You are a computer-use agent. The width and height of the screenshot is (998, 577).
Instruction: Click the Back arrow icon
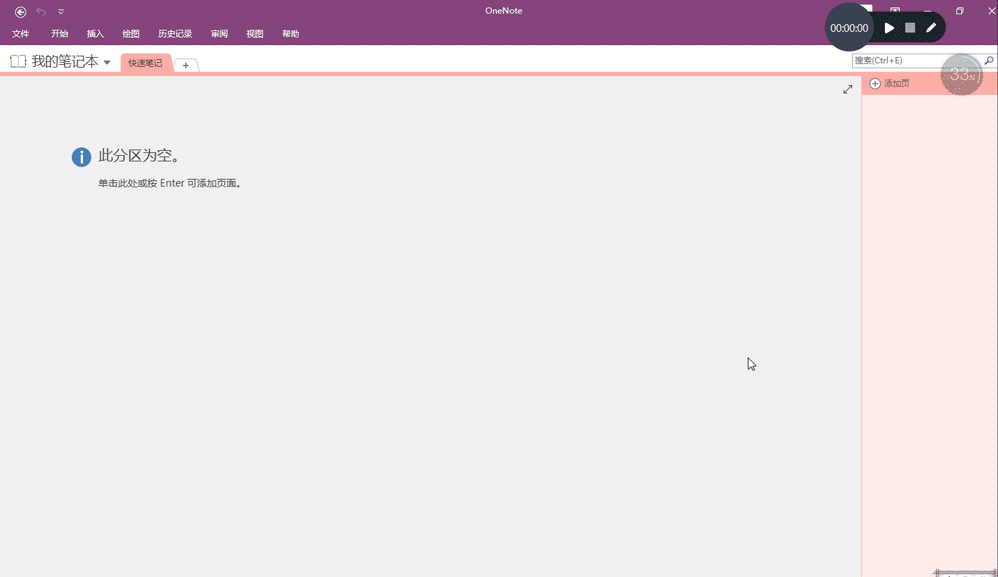[20, 11]
